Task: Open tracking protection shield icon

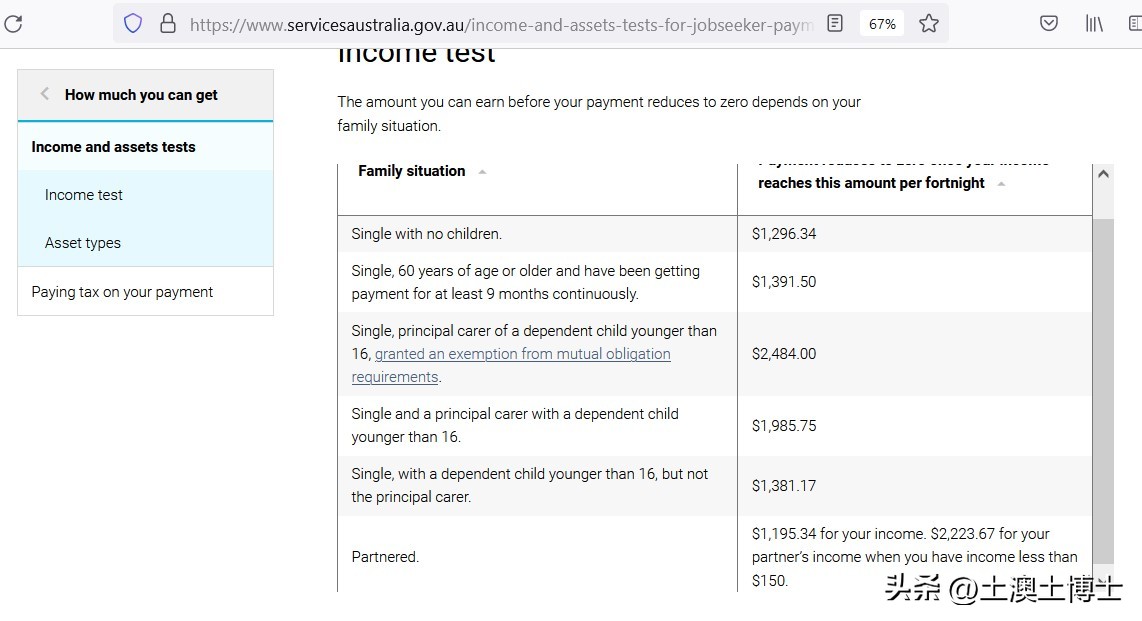Action: click(133, 24)
